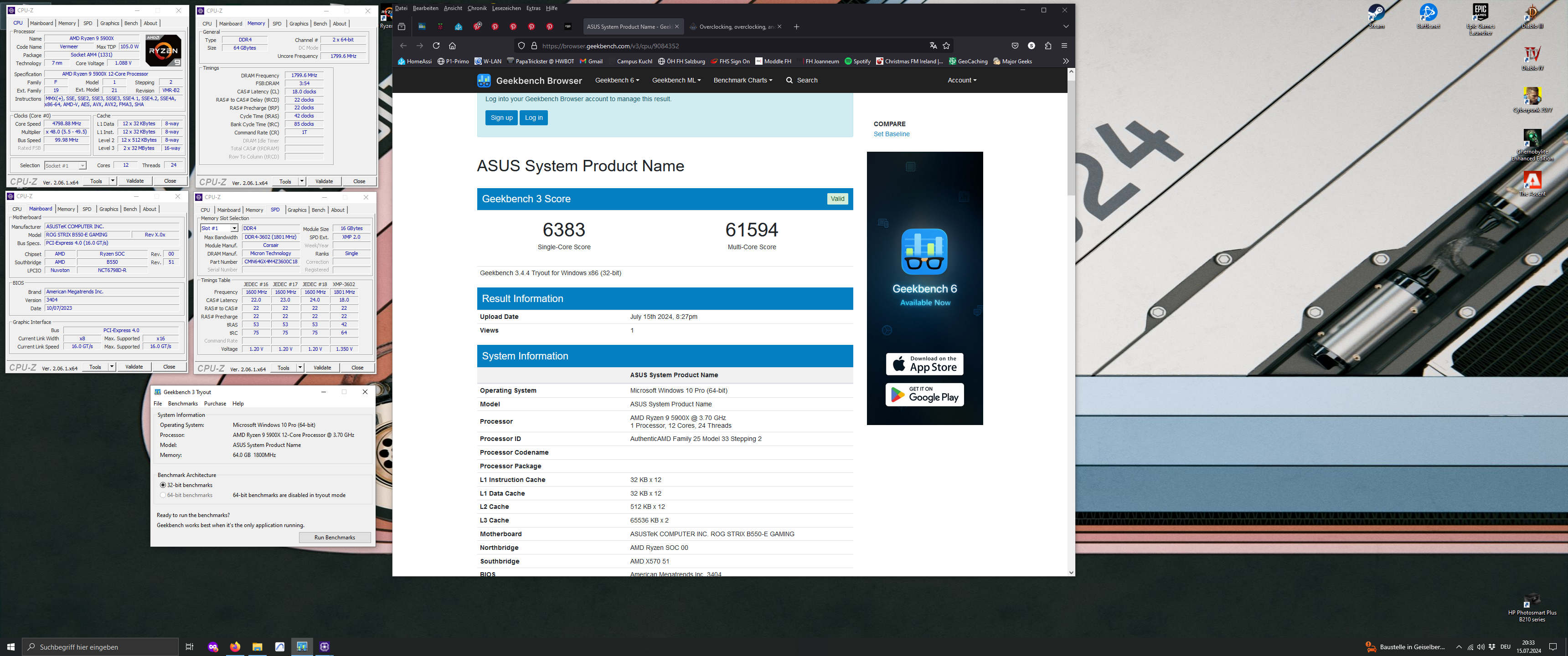1568x656 pixels.
Task: Open the Dropbox tray icon
Action: (1492, 647)
